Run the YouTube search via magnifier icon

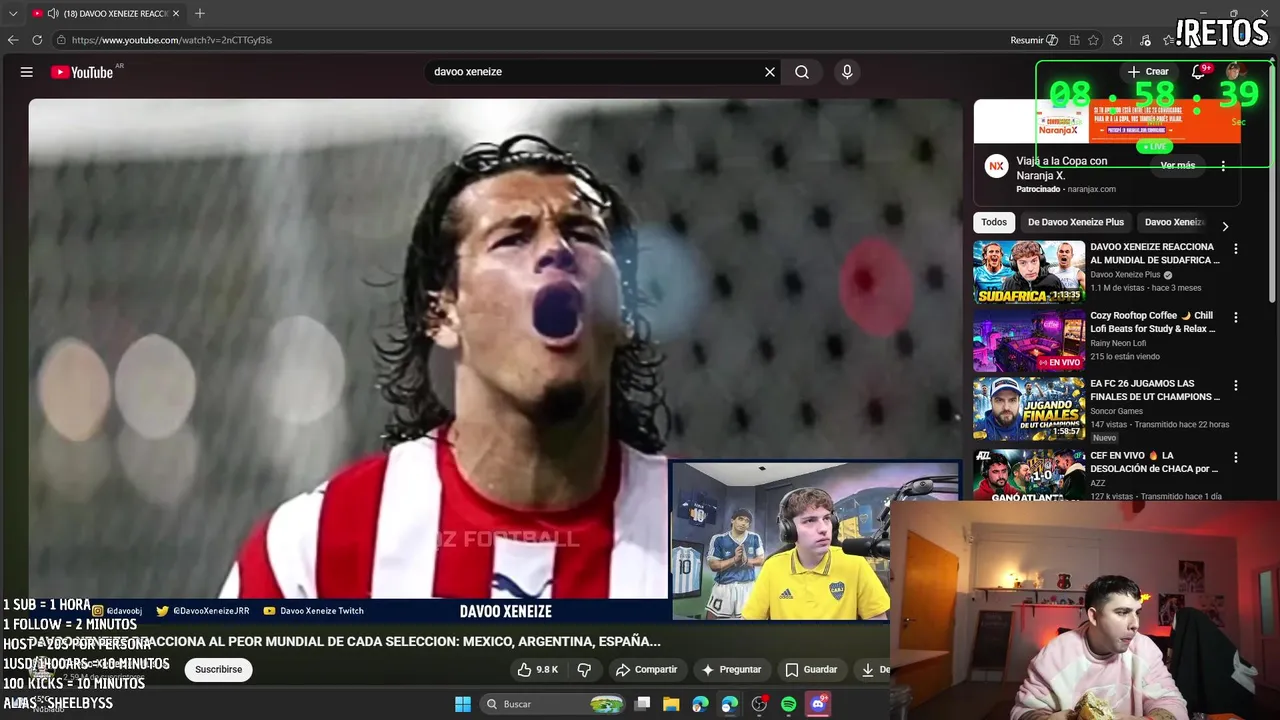[x=802, y=72]
